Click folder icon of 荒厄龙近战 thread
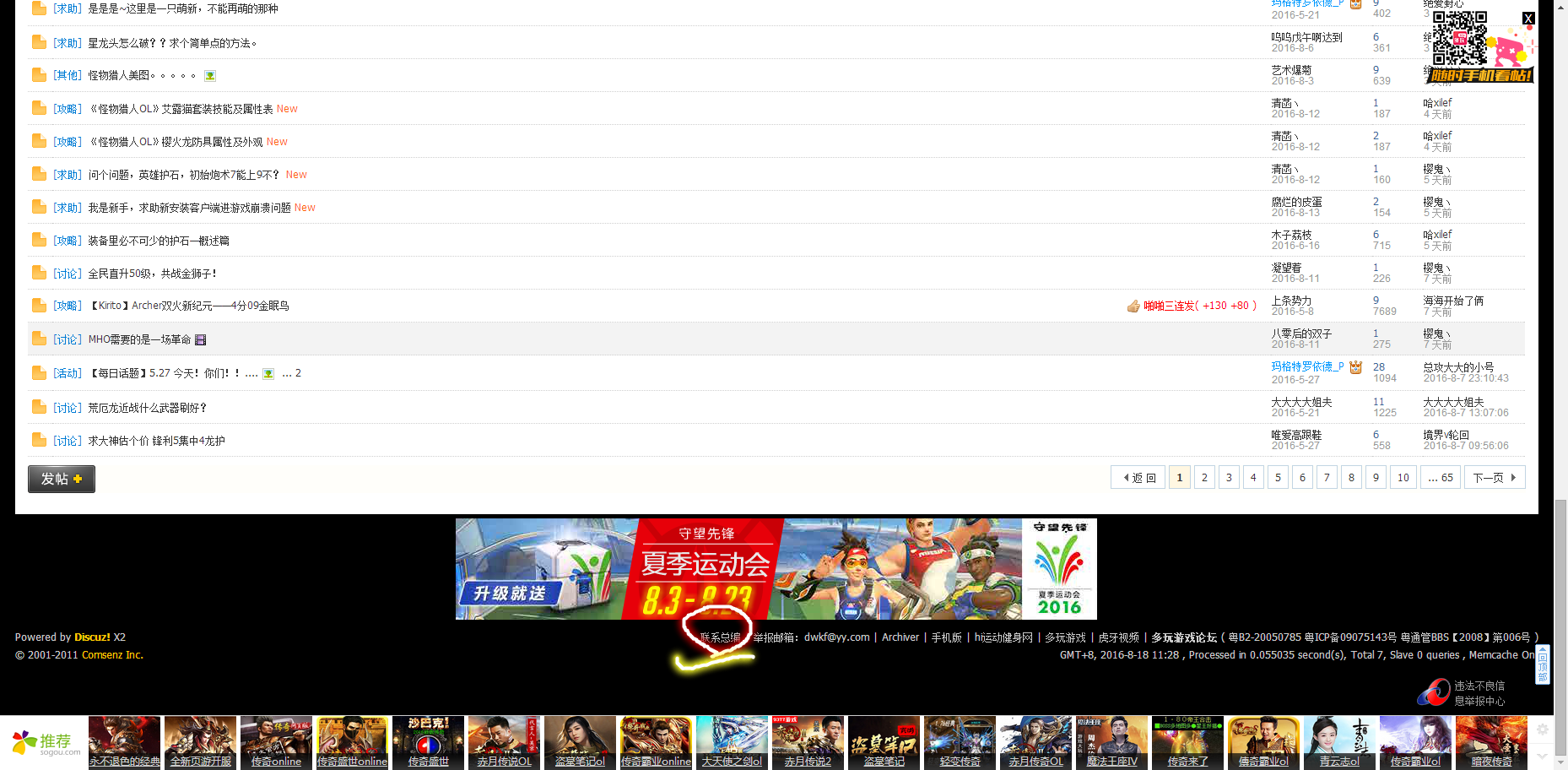The width and height of the screenshot is (1568, 770). [x=39, y=407]
